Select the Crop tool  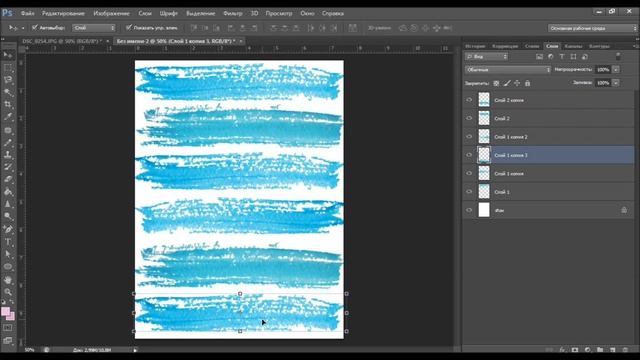click(x=8, y=105)
